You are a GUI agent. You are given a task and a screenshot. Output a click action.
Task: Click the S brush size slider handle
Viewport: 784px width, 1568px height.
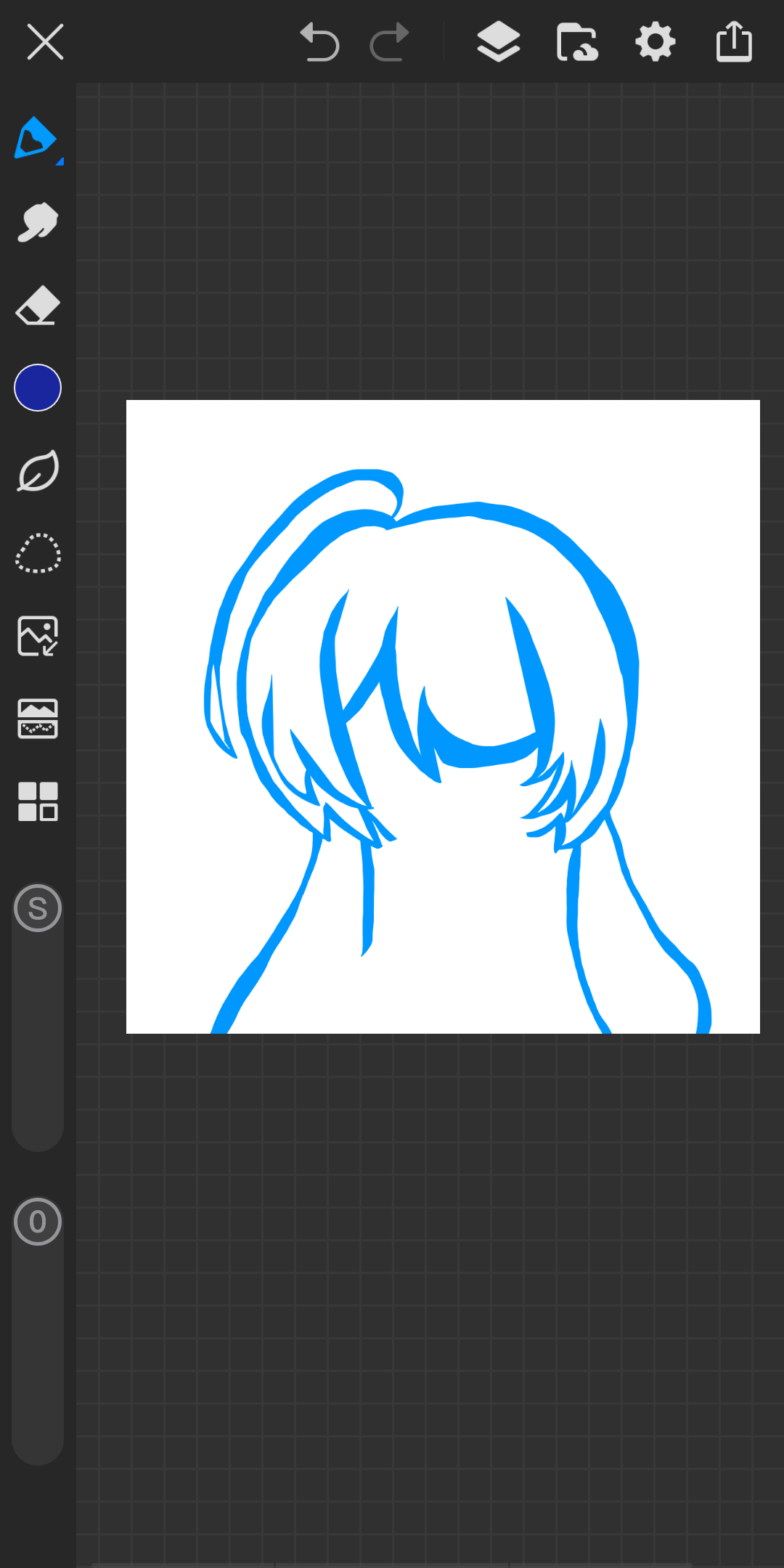point(38,908)
